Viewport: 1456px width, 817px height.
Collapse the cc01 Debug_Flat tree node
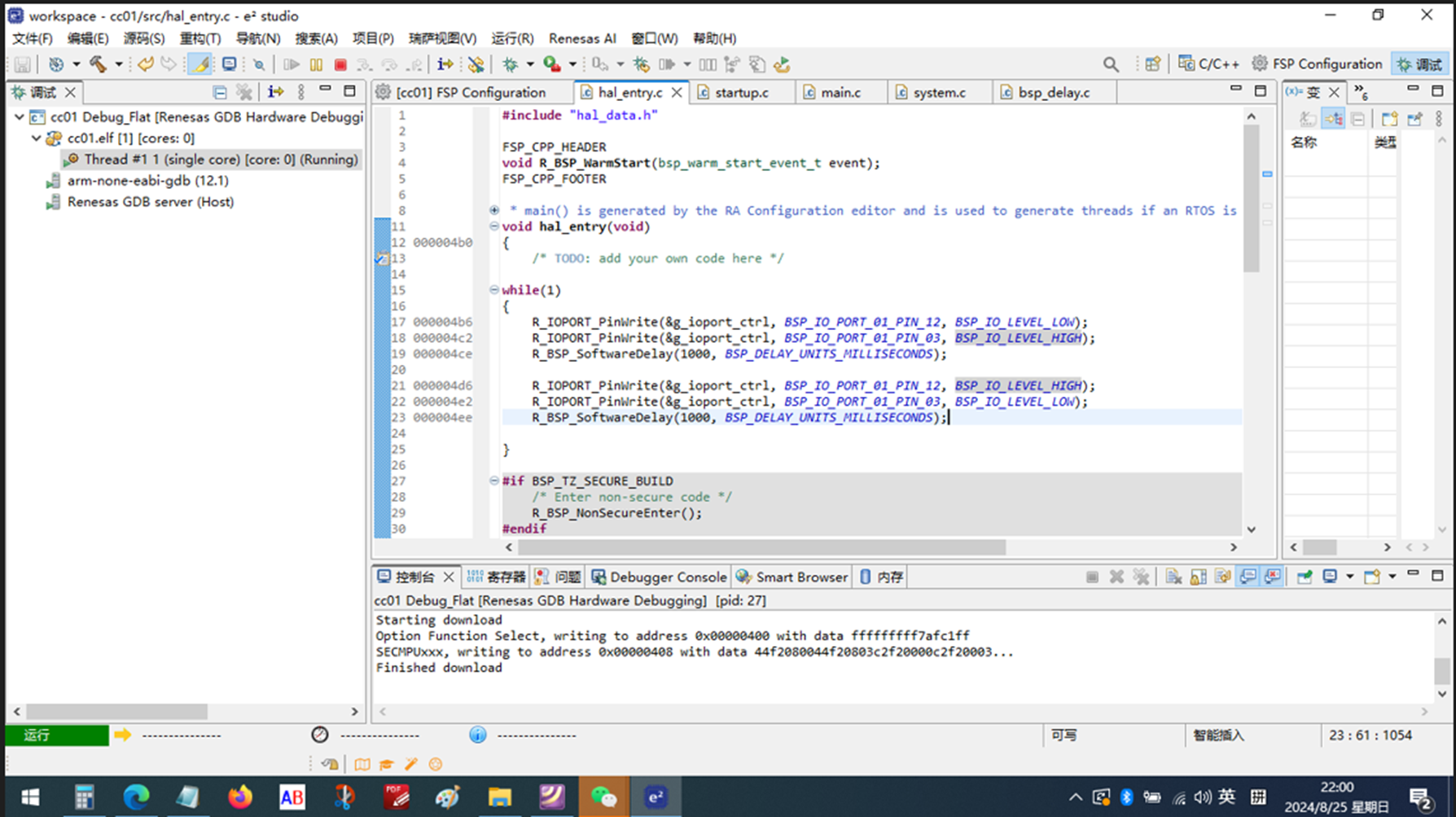coord(20,117)
